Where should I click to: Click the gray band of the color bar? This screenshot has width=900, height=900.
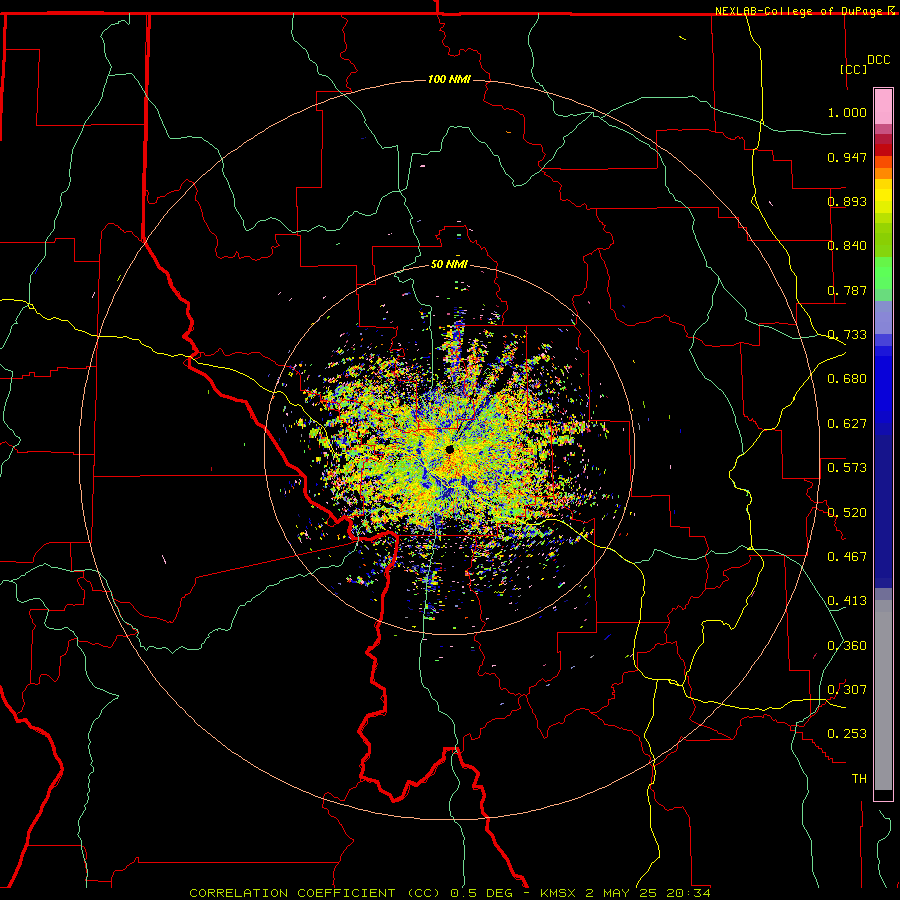[883, 695]
